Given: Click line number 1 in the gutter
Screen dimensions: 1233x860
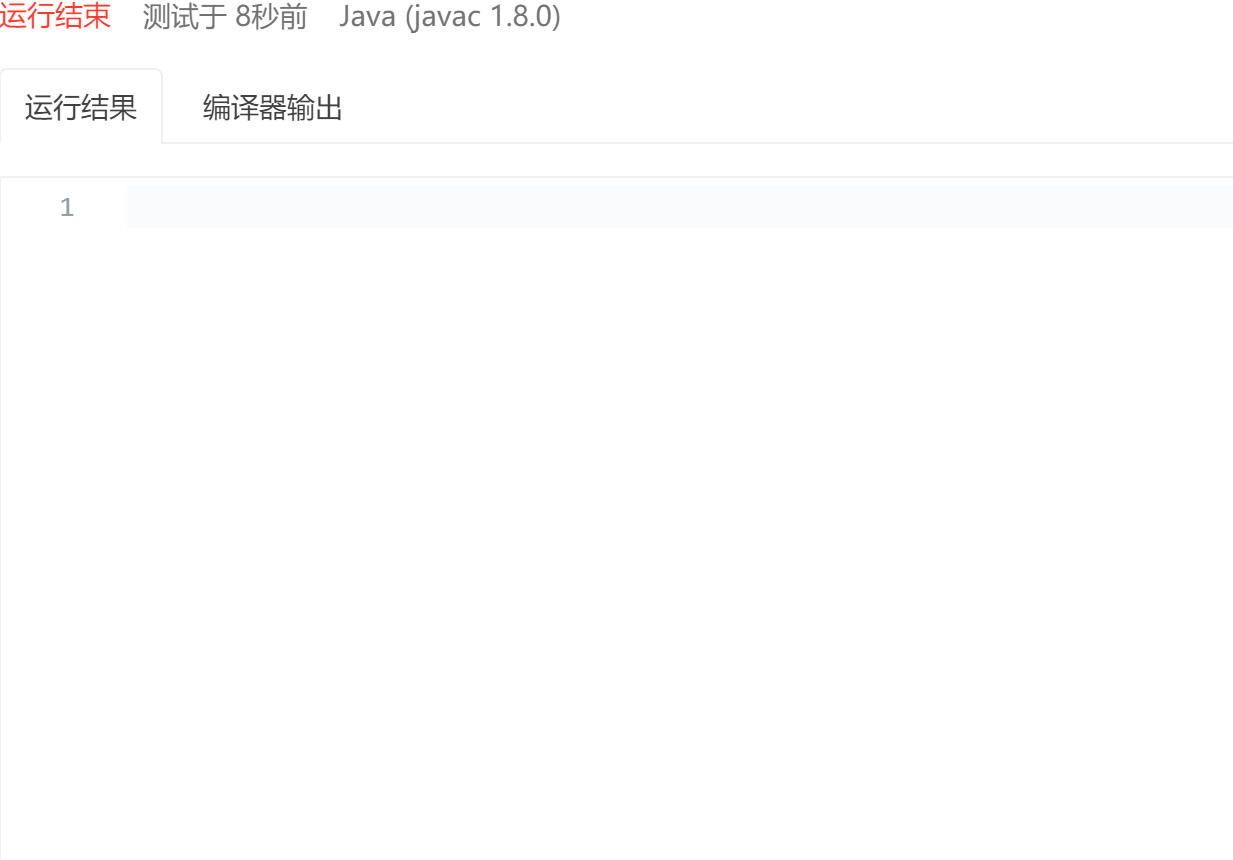Looking at the screenshot, I should 67,207.
